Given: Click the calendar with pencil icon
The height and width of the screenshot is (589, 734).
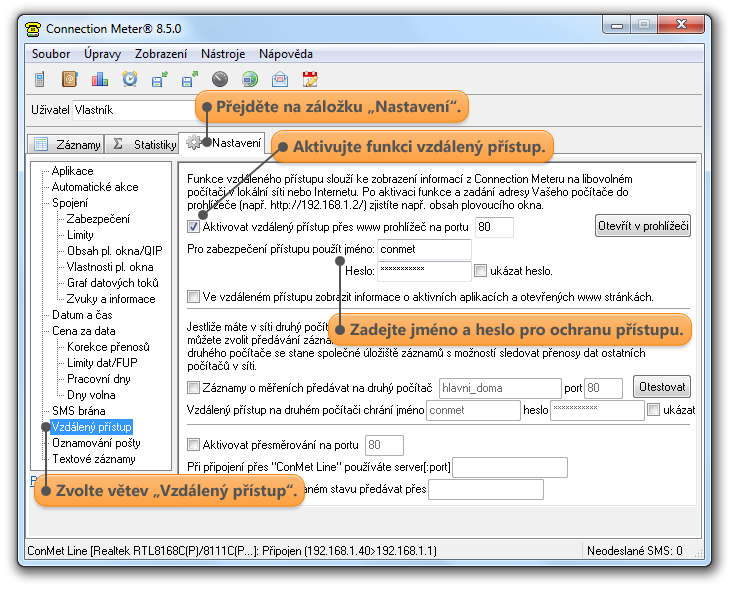Looking at the screenshot, I should coord(309,79).
